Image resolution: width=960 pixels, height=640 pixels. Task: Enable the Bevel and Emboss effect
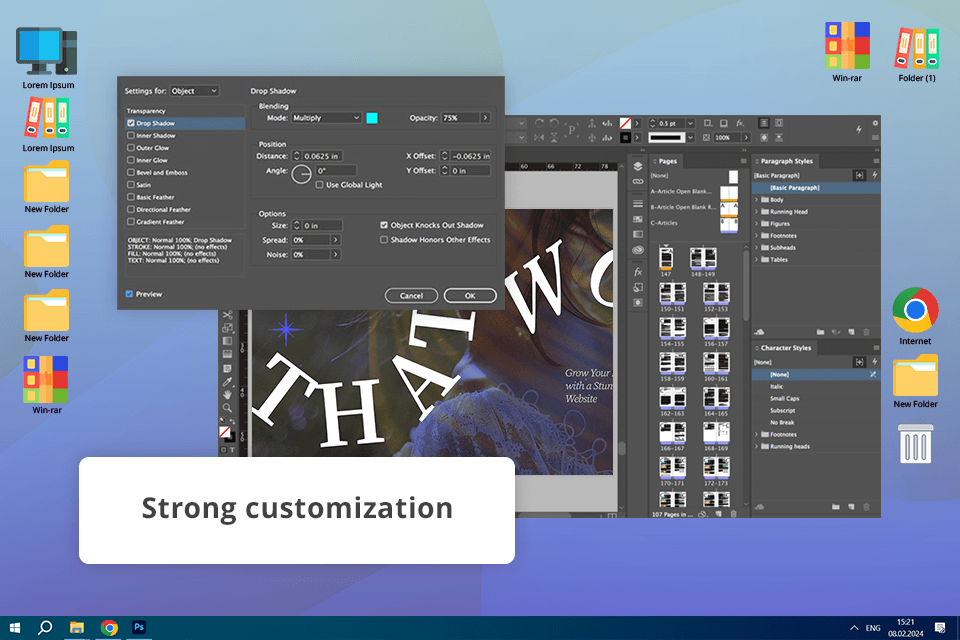point(131,172)
